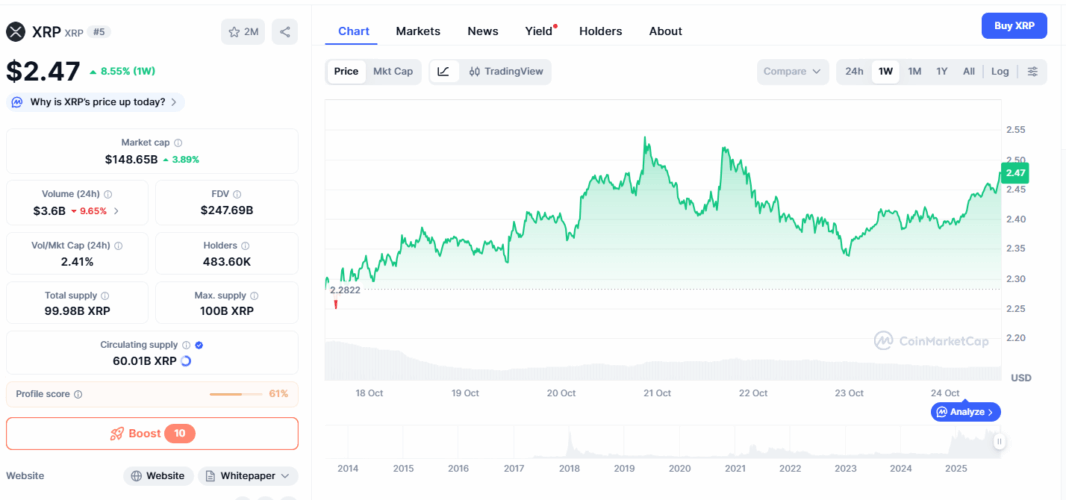Click the Profile score info icon
This screenshot has width=1066, height=500.
[x=78, y=394]
